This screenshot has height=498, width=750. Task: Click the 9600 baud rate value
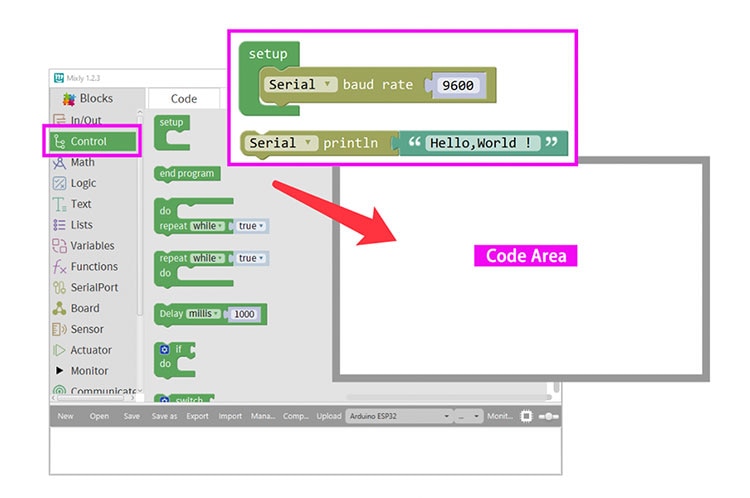pos(458,86)
